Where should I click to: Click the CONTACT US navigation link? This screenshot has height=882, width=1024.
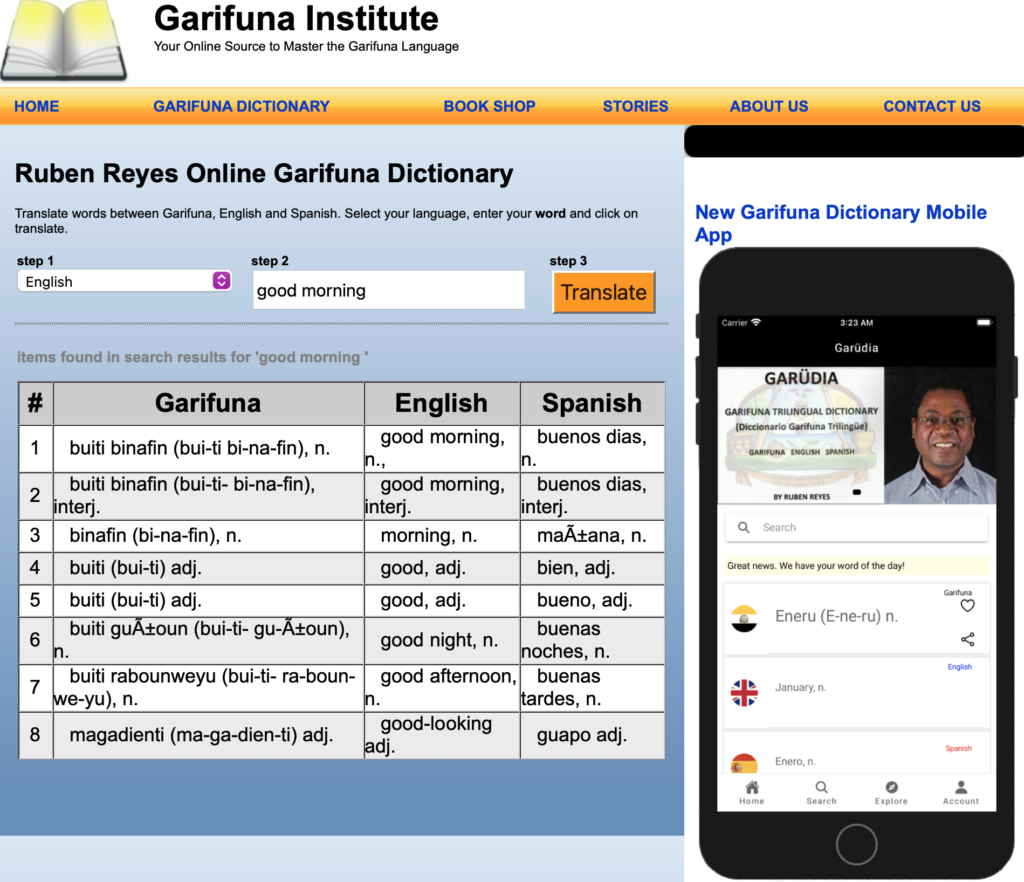click(932, 106)
